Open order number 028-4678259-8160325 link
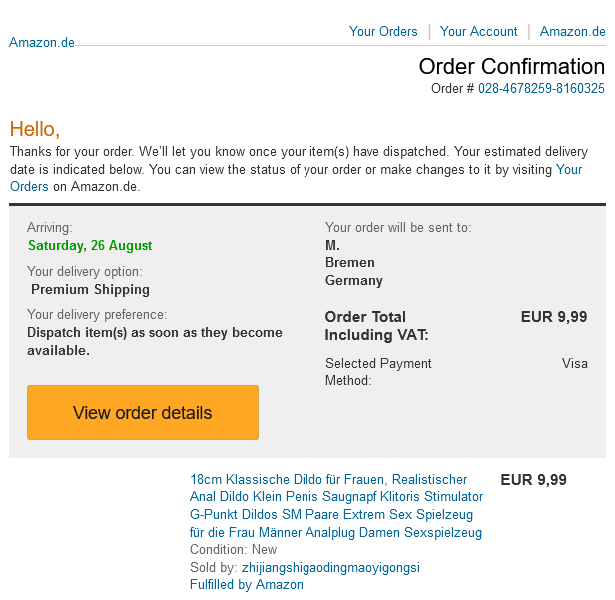The height and width of the screenshot is (600, 615). pos(541,89)
